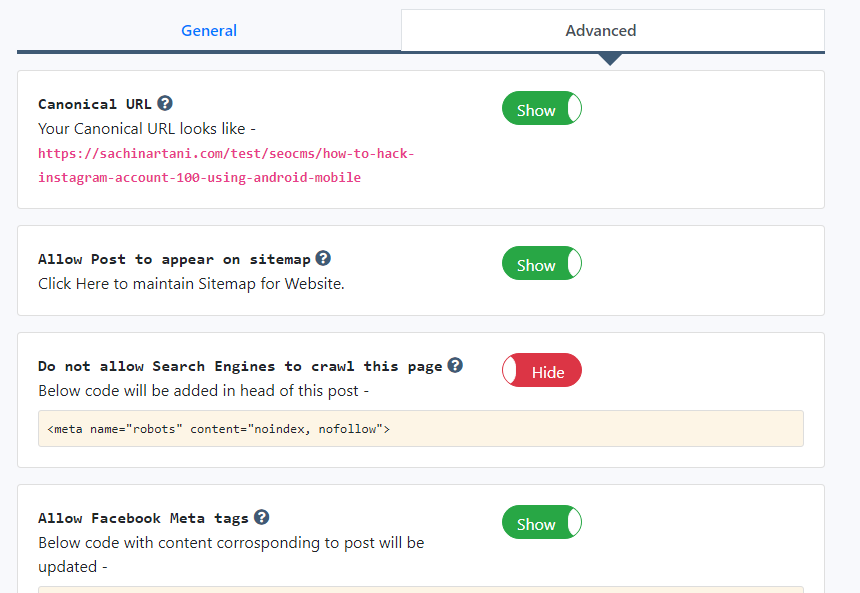
Task: Turn off the Facebook Meta tags toggle
Action: pos(541,522)
